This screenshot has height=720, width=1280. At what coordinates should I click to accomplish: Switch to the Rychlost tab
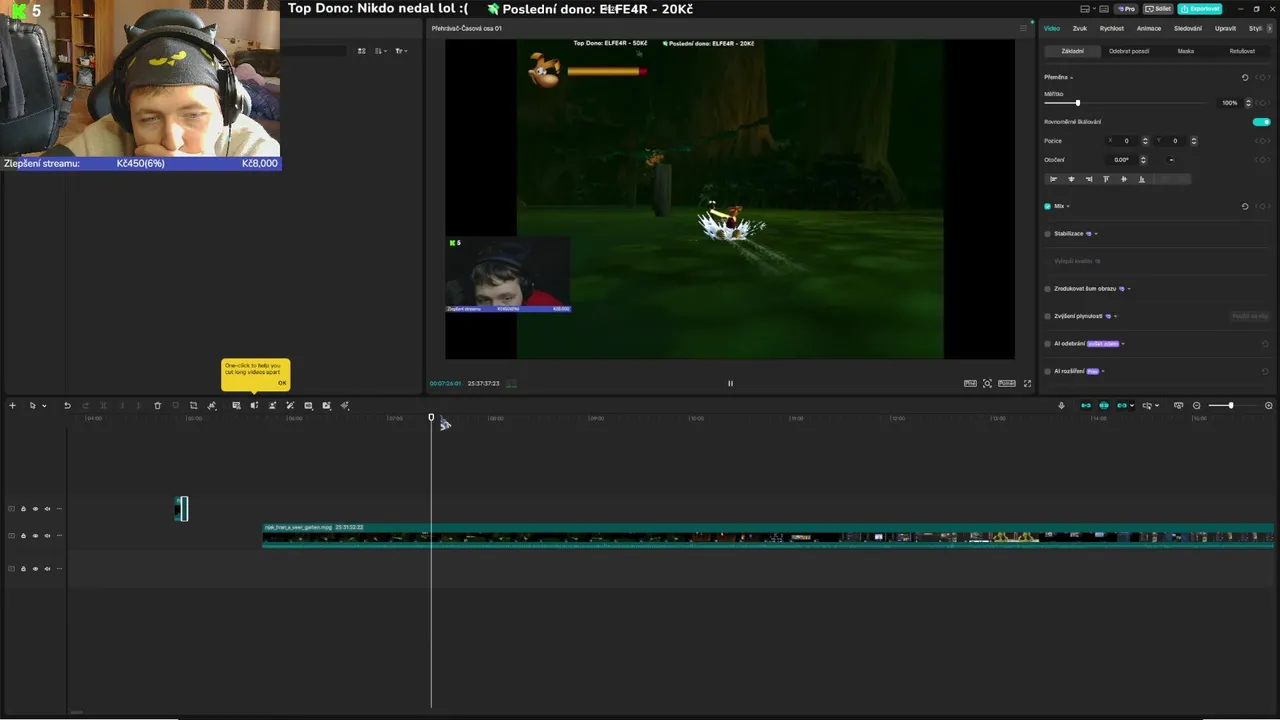(1112, 28)
